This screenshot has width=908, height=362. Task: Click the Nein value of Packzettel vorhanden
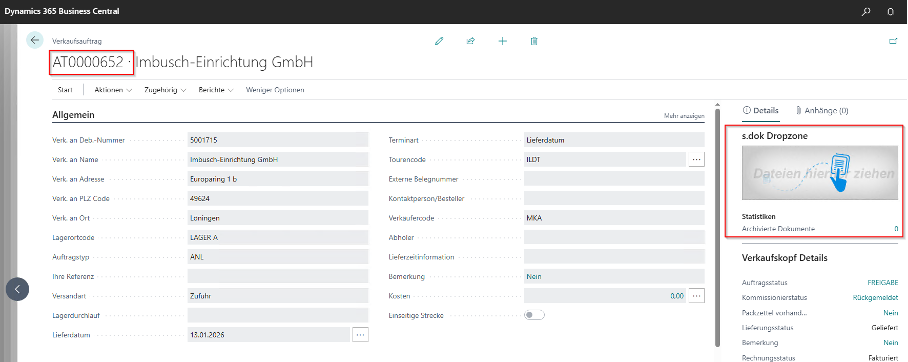point(891,313)
